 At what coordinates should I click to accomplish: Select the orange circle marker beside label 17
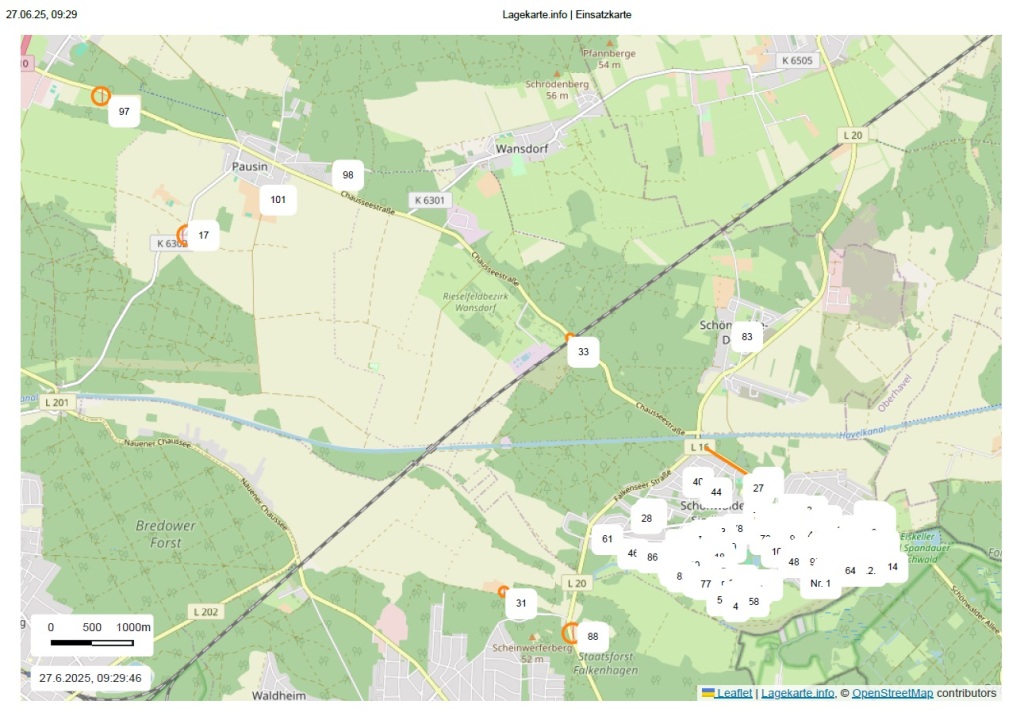point(184,235)
